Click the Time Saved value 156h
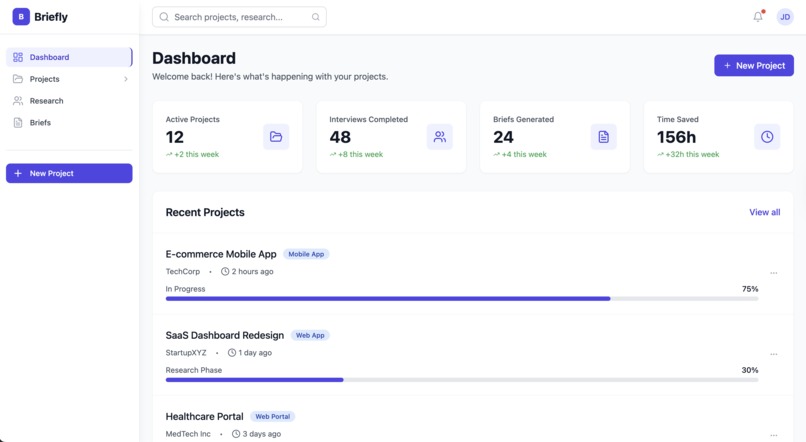Viewport: 806px width, 442px height. [676, 137]
